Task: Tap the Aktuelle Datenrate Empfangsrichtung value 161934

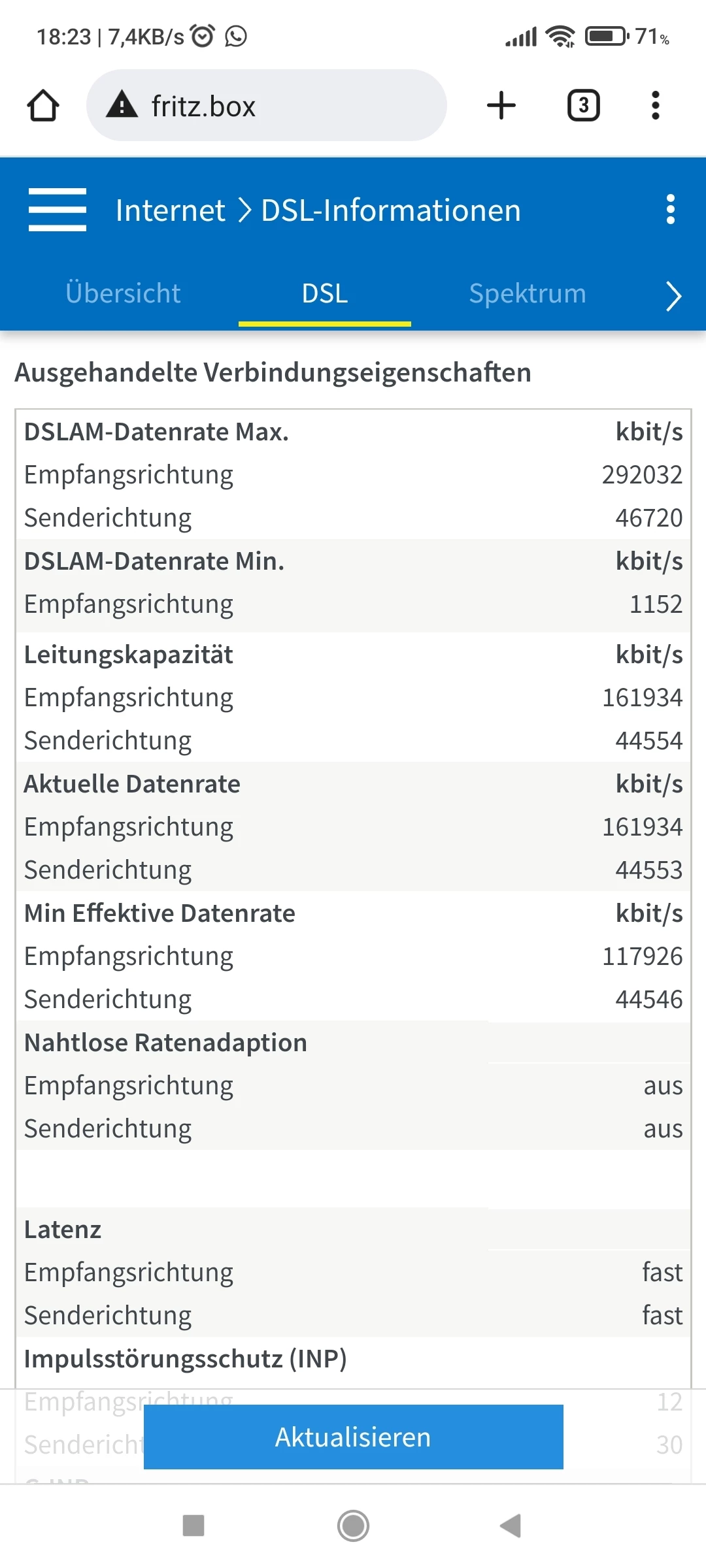Action: [x=642, y=827]
